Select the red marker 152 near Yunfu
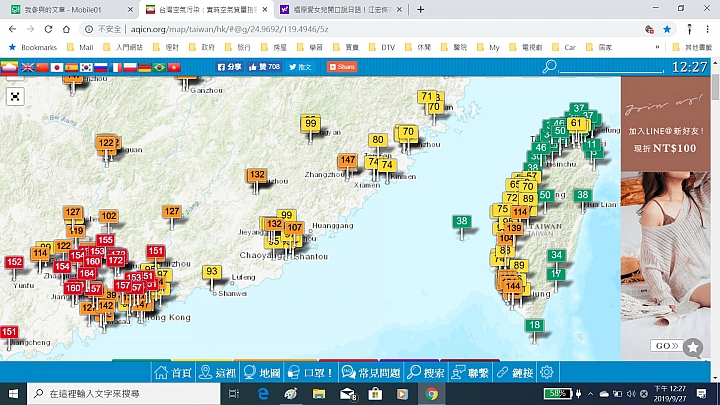The height and width of the screenshot is (405, 720). pyautogui.click(x=14, y=262)
